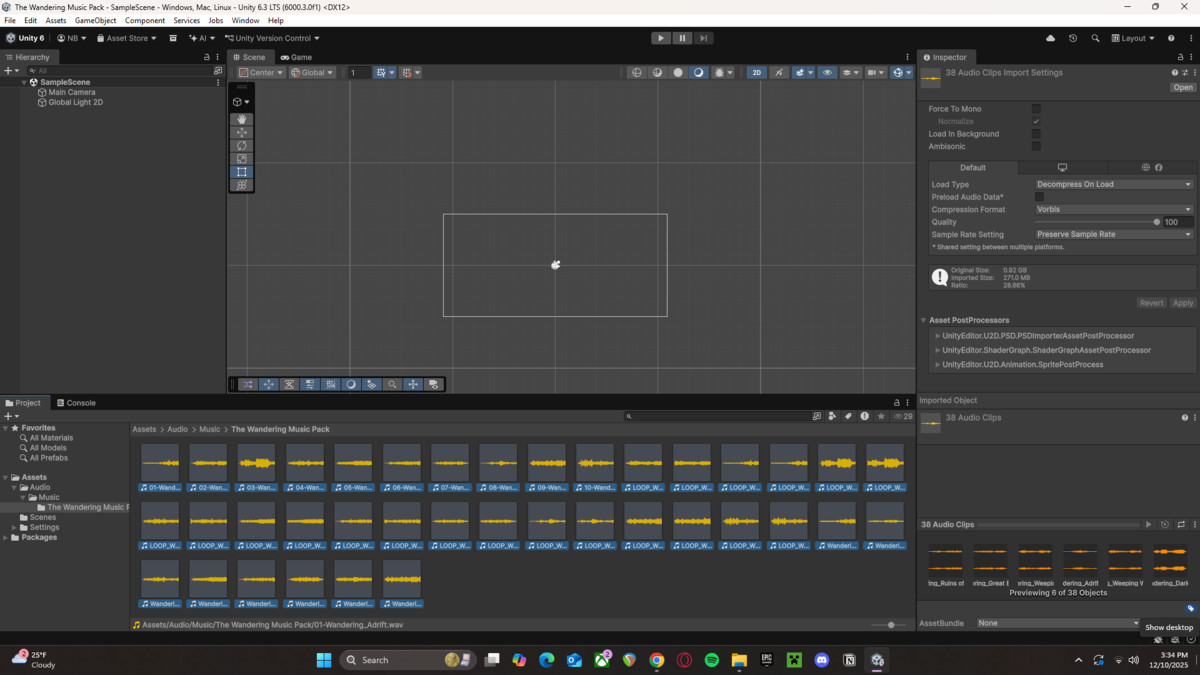Screen dimensions: 1200x675
Task: Open the Center pivot mode dropdown
Action: pos(261,72)
